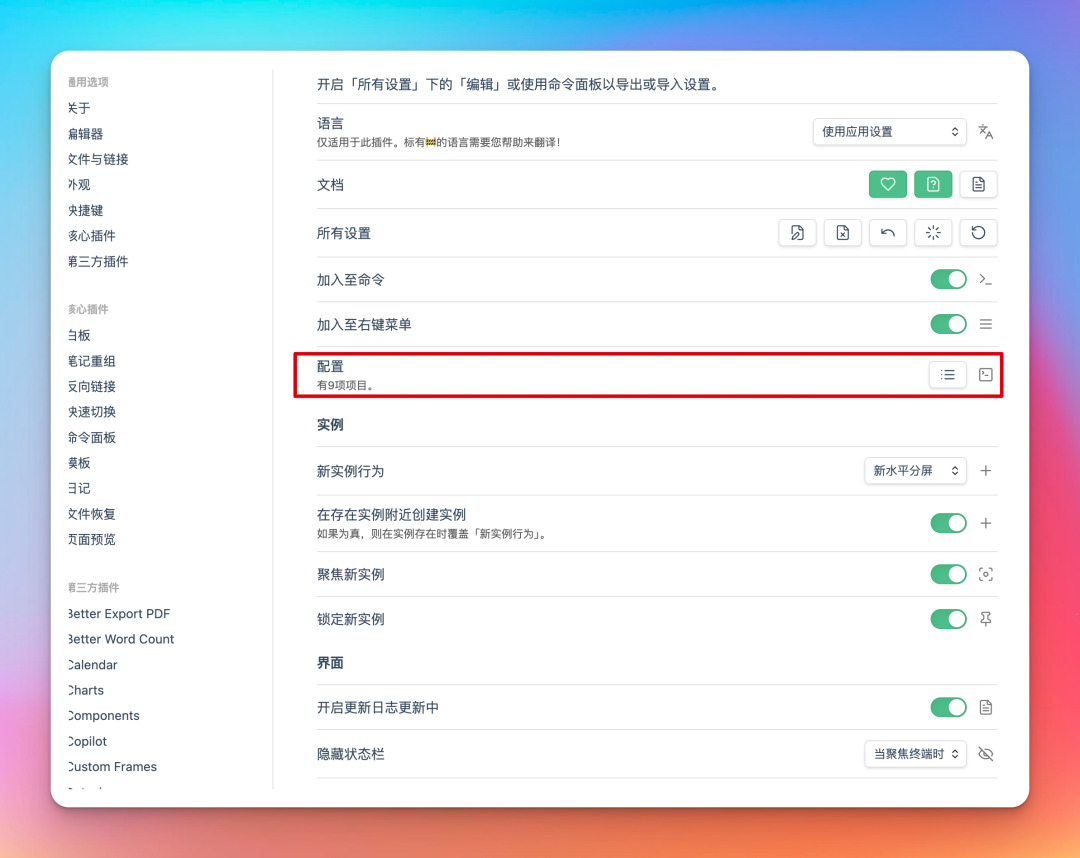
Task: Click the edit file icon in 所有设置
Action: coord(798,233)
